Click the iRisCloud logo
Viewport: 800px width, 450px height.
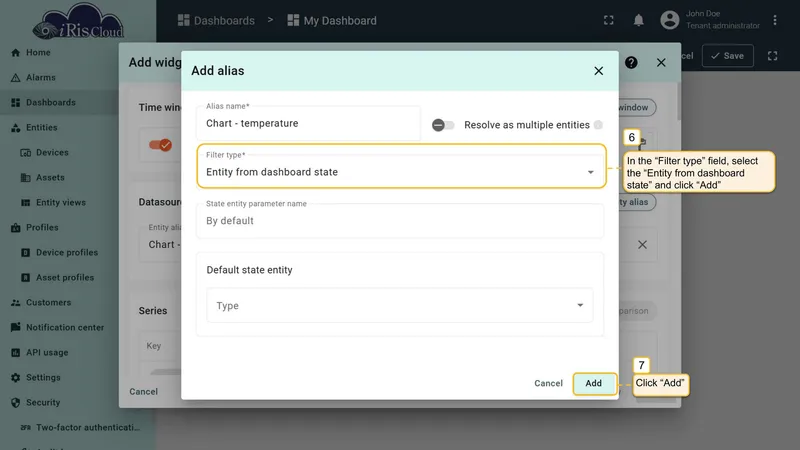[x=78, y=22]
